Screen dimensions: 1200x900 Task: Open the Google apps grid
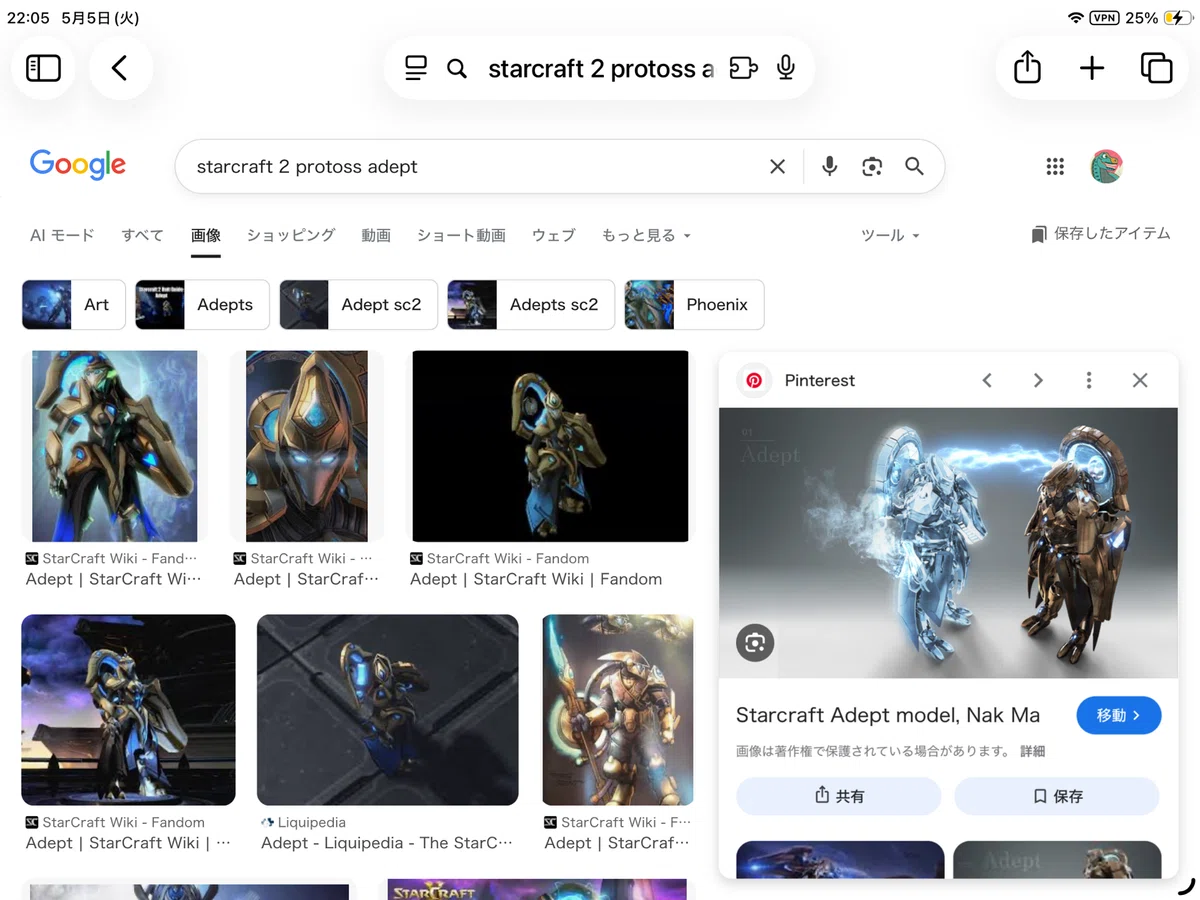[1055, 167]
